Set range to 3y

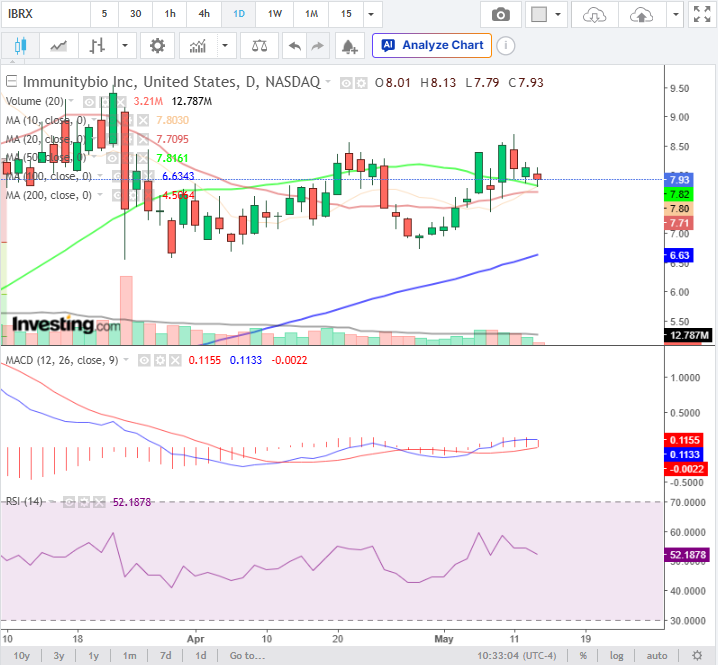point(59,655)
